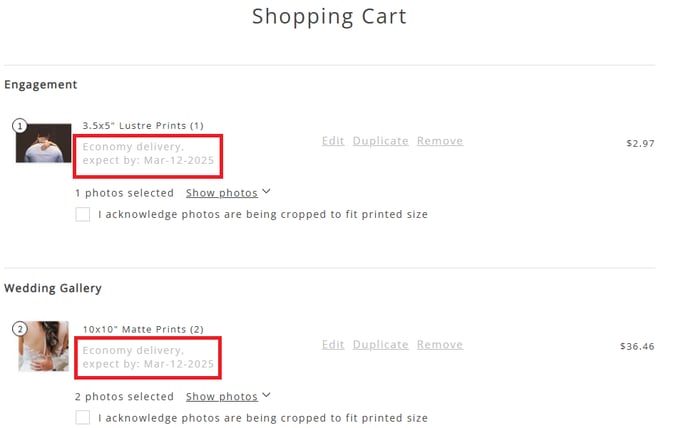Check the crop acknowledgement for Matte Prints
This screenshot has width=688, height=428.
coord(82,417)
